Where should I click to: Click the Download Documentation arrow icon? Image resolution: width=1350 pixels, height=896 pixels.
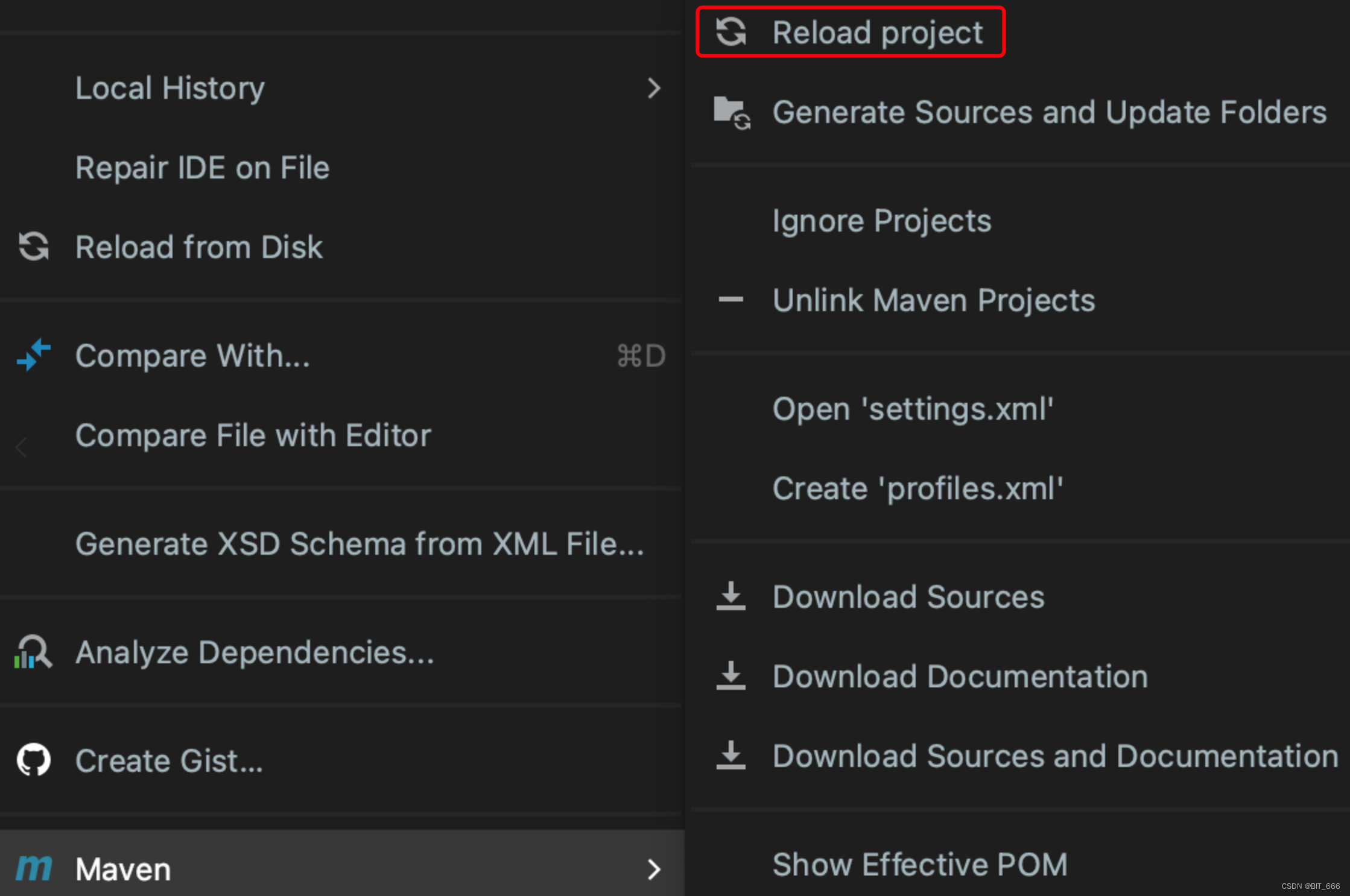(x=730, y=676)
